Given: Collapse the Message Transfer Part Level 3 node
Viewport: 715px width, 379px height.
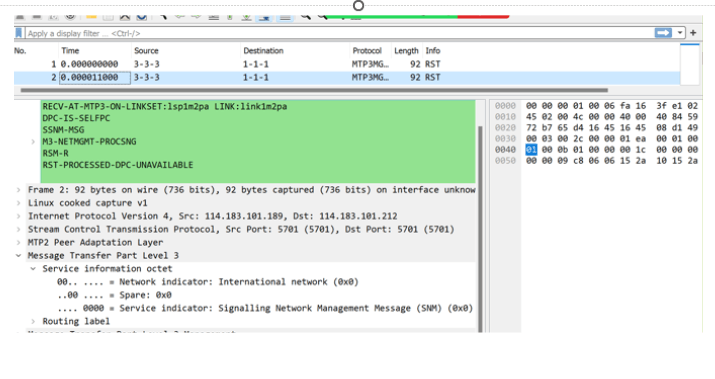Looking at the screenshot, I should (18, 256).
